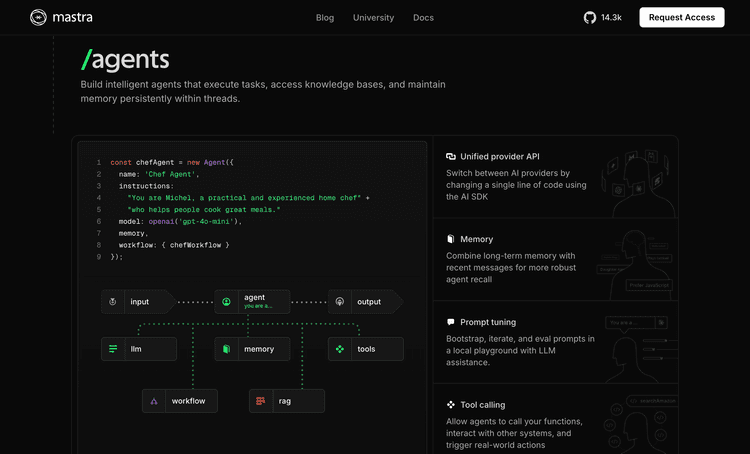Select the tools node icon

pos(340,349)
